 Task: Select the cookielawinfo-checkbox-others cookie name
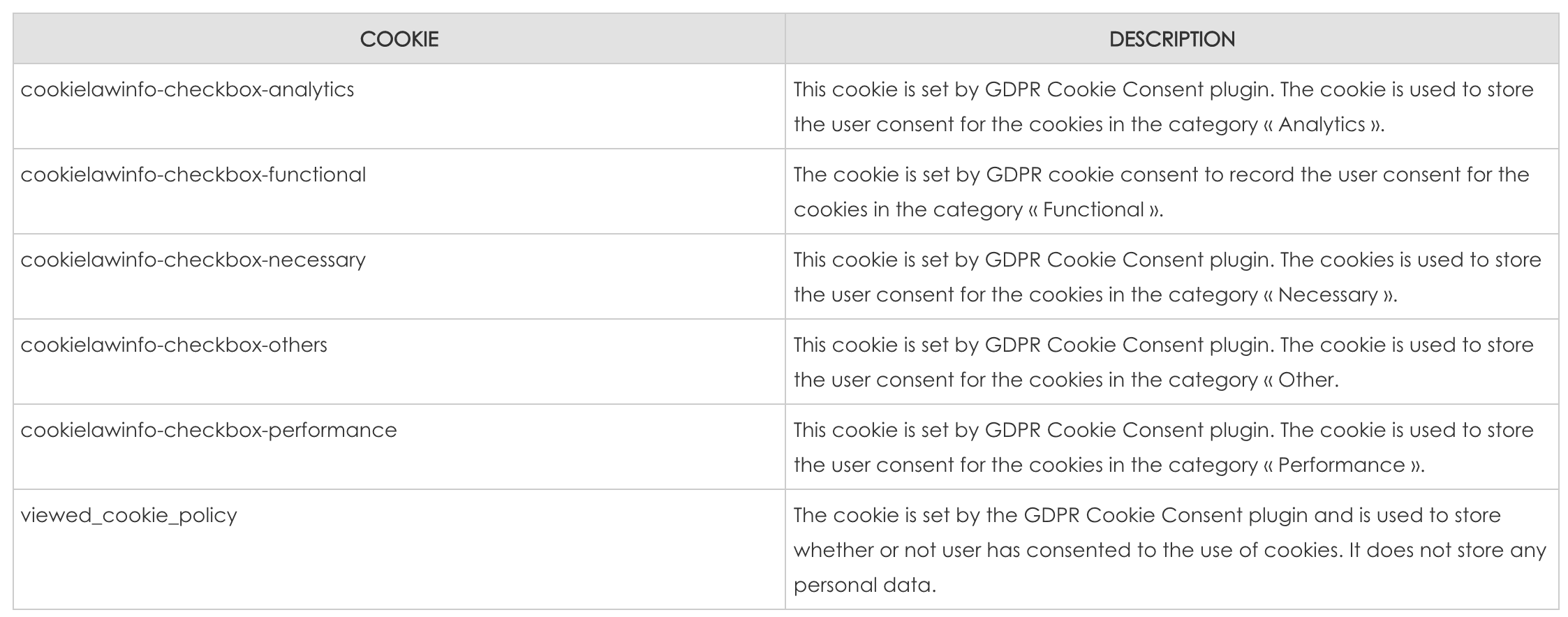pos(174,345)
